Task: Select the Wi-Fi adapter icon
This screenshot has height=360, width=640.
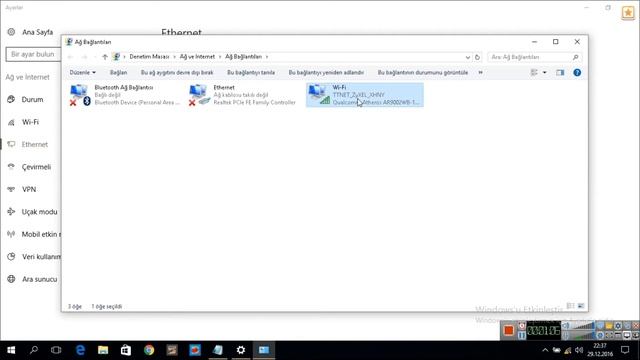Action: pyautogui.click(x=319, y=95)
